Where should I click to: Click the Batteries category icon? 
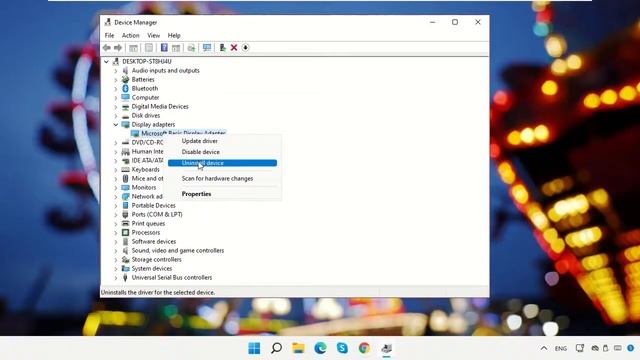(125, 80)
